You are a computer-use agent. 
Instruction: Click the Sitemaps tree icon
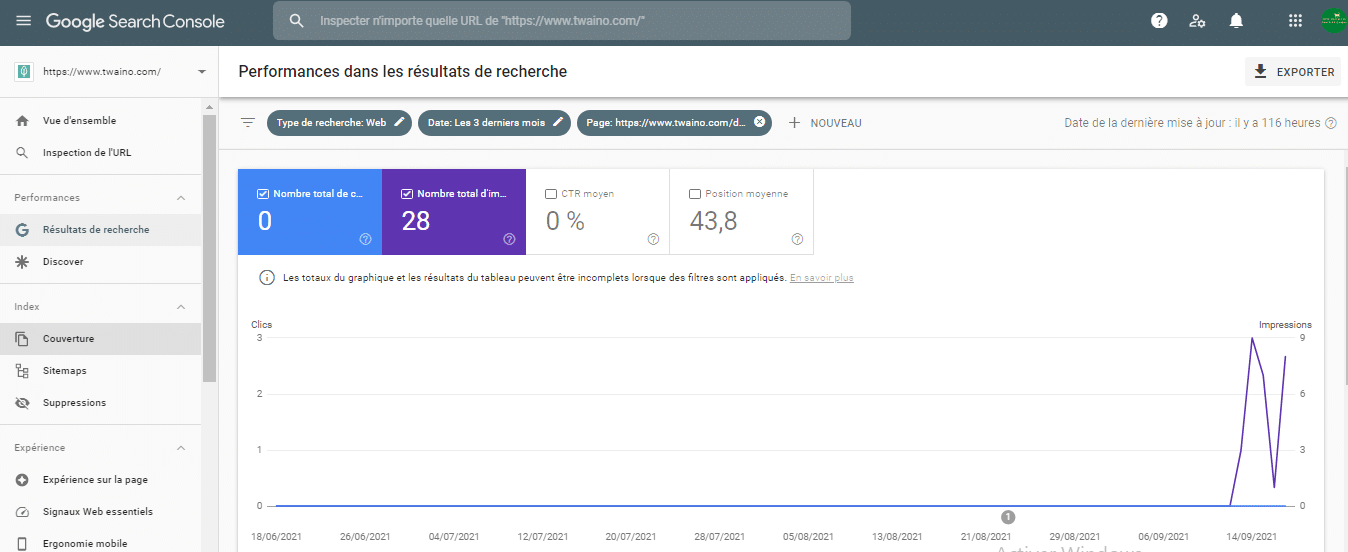pyautogui.click(x=22, y=371)
